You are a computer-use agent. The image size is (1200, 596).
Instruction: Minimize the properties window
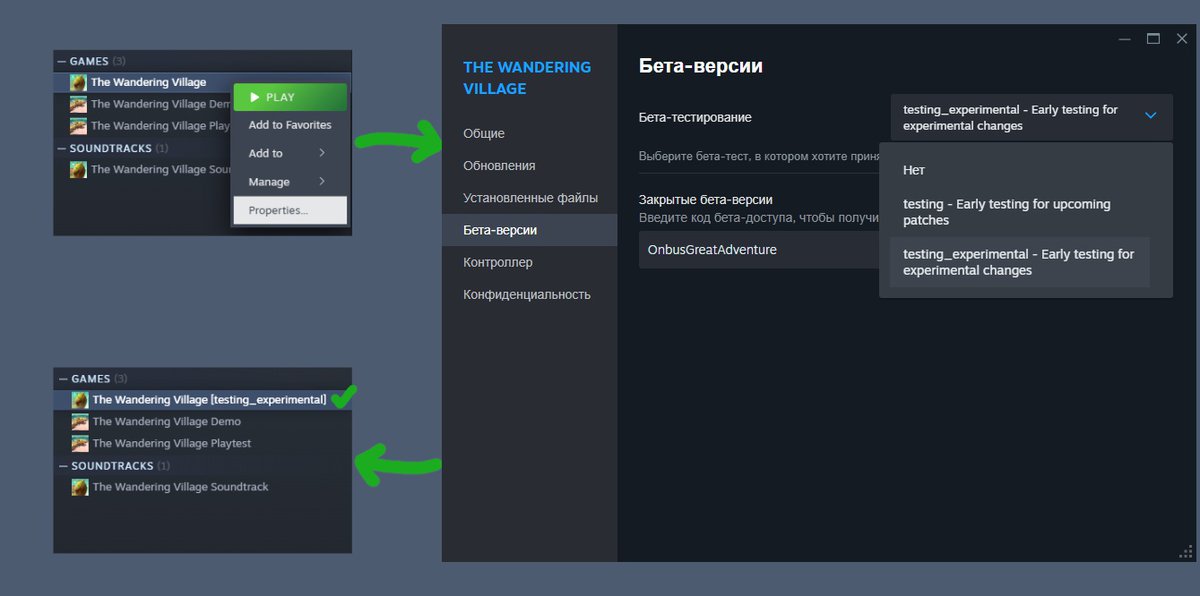coord(1125,39)
